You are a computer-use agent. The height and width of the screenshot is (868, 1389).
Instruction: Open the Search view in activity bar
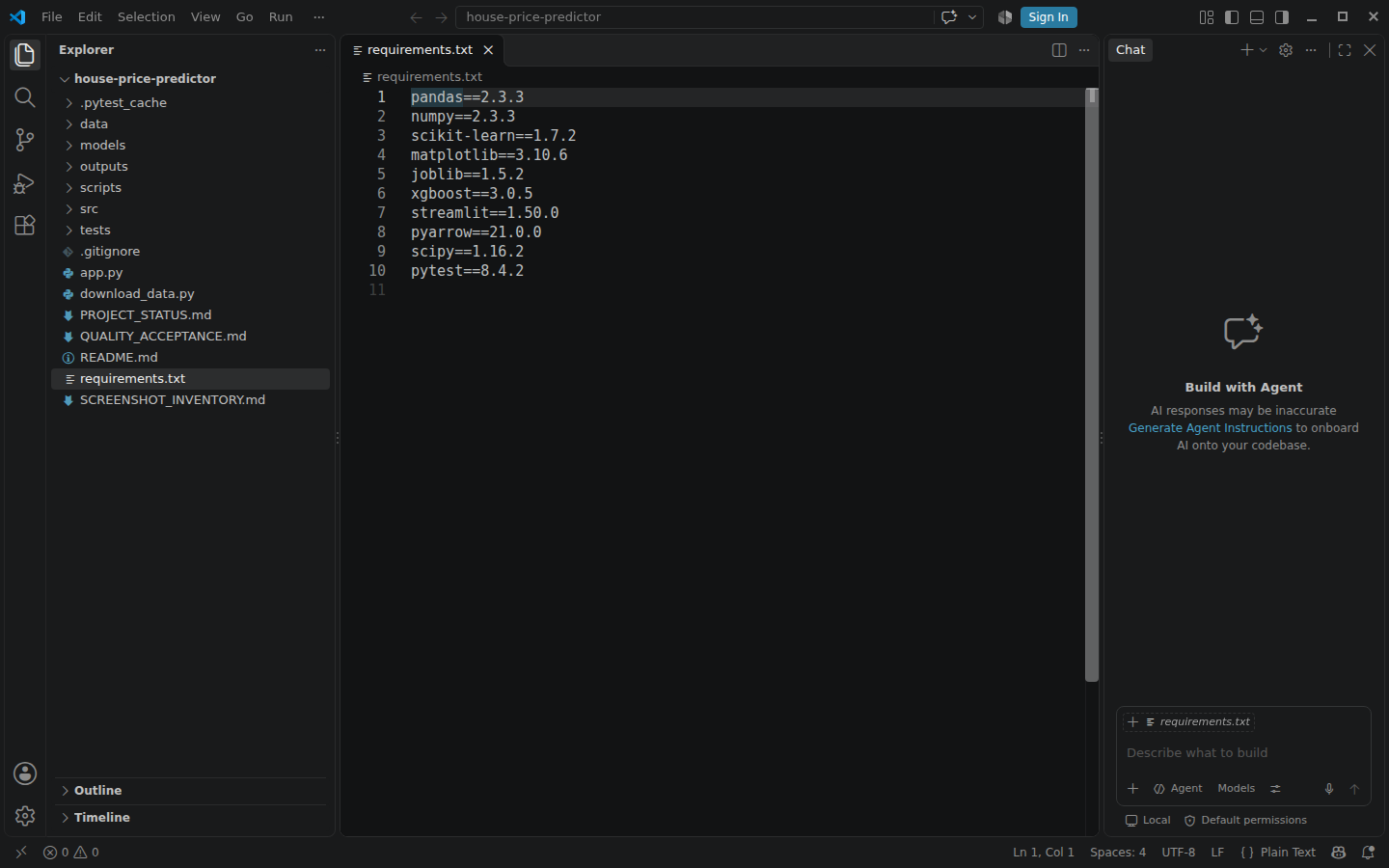tap(25, 97)
